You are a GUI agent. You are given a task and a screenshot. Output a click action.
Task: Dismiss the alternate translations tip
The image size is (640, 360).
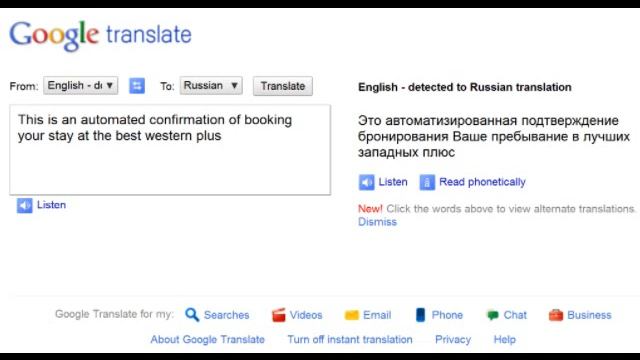click(x=377, y=222)
